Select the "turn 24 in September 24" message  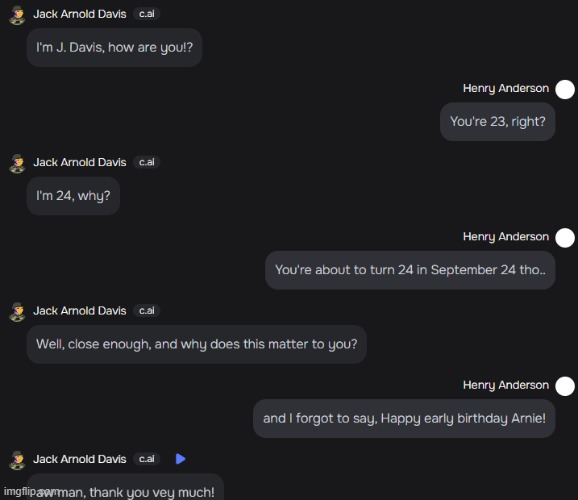410,270
